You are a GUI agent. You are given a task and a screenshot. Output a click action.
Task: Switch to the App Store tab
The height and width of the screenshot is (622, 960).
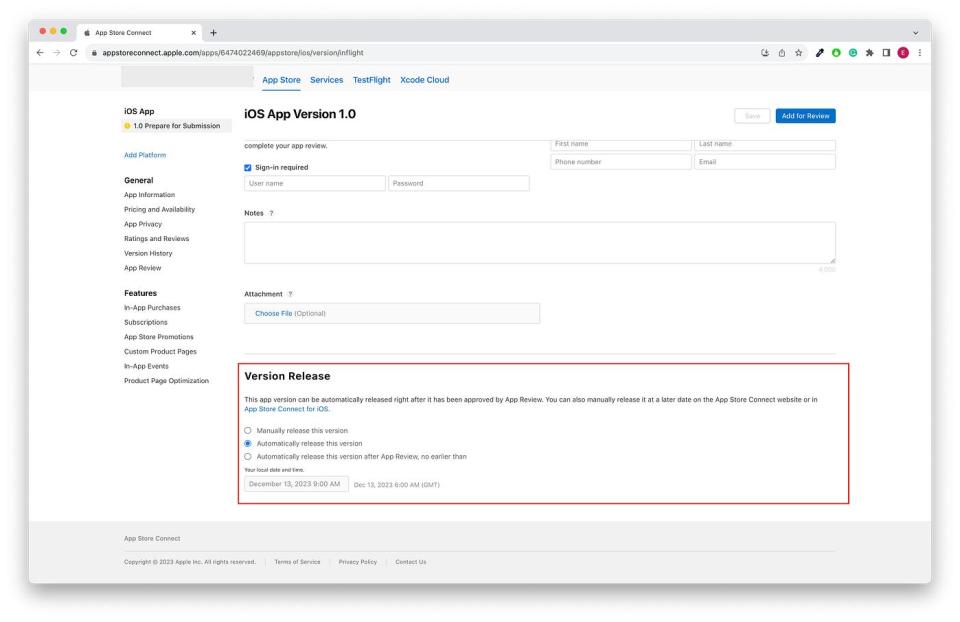[x=281, y=80]
